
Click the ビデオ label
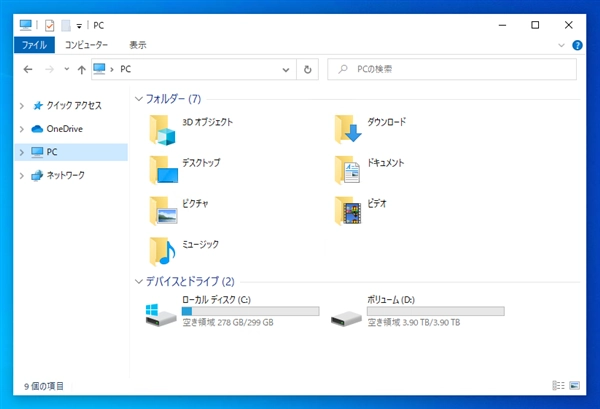[377, 204]
